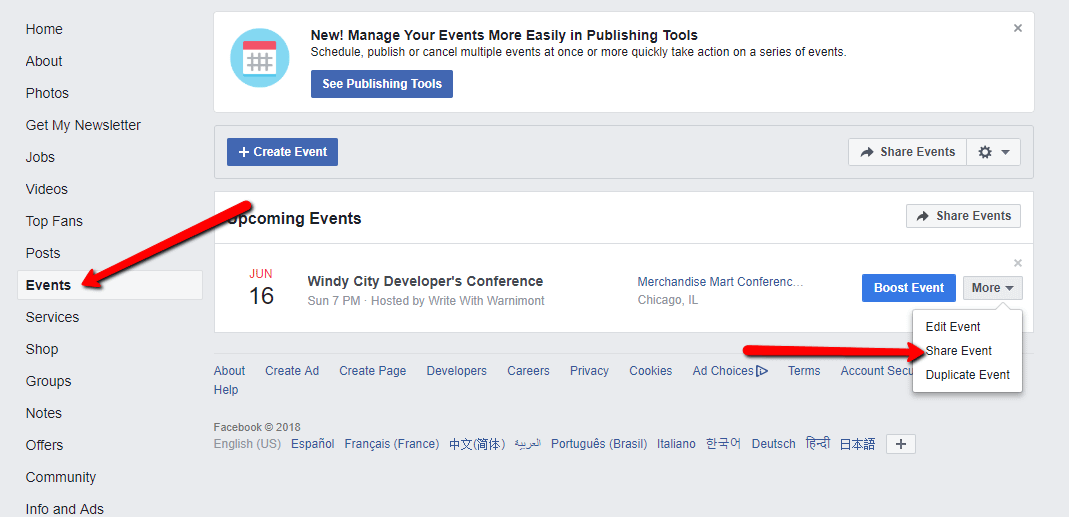Switch language to 中文(简体)
Image resolution: width=1069 pixels, height=517 pixels.
click(x=477, y=445)
